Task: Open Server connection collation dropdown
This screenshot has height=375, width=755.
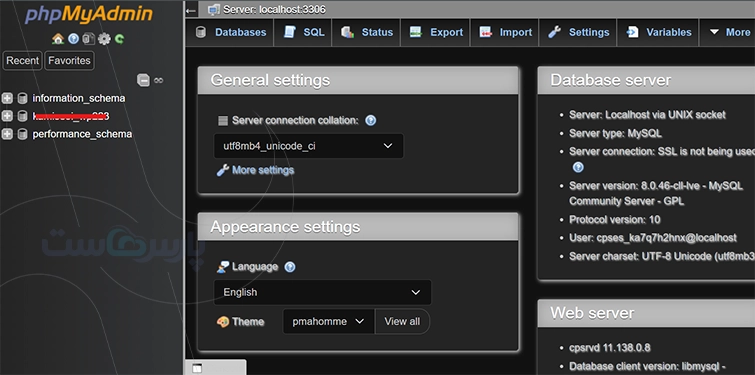Action: coord(308,146)
